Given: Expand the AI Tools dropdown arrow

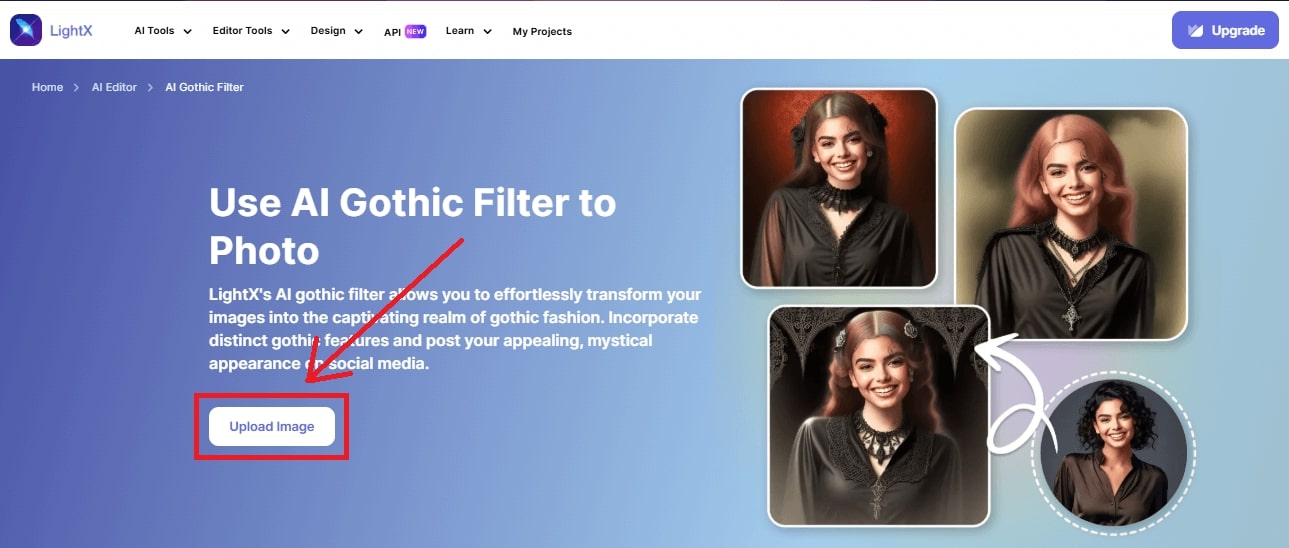Looking at the screenshot, I should (x=187, y=31).
